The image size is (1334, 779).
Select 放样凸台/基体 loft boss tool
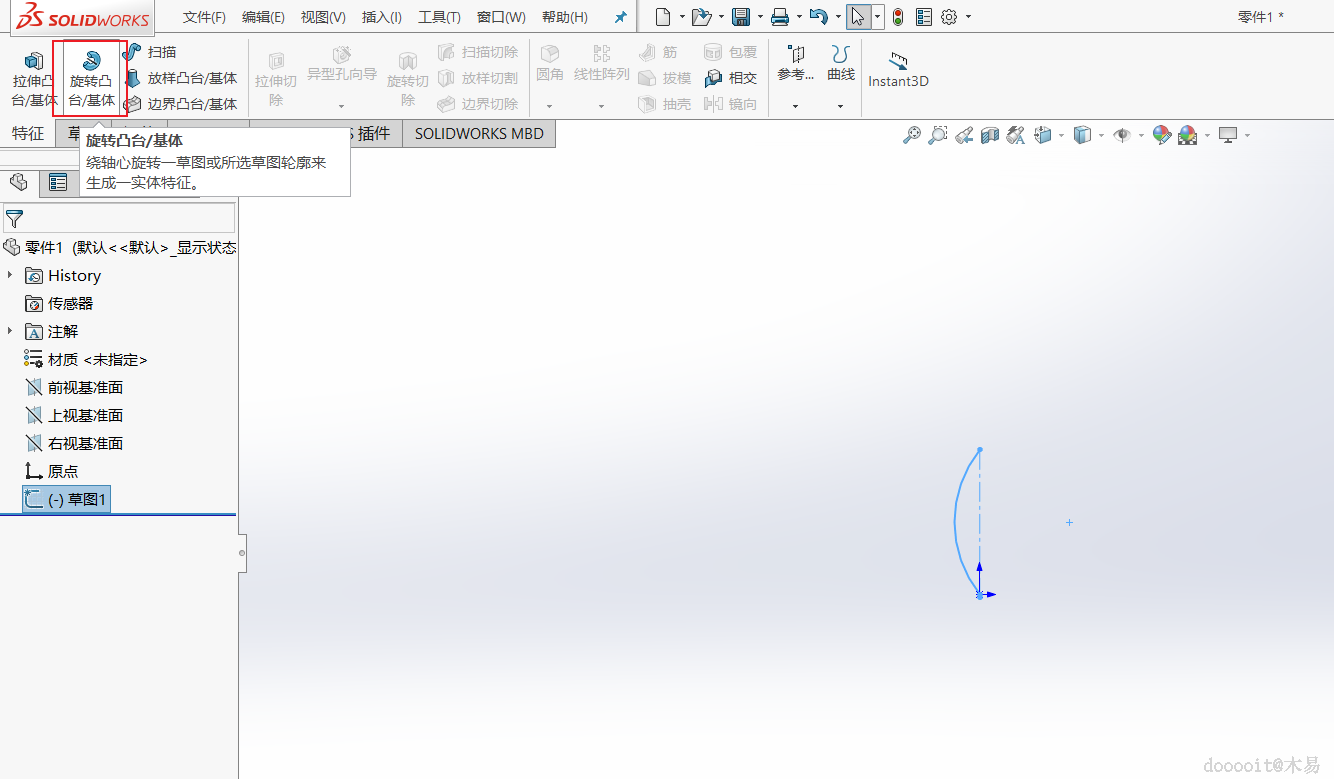180,78
